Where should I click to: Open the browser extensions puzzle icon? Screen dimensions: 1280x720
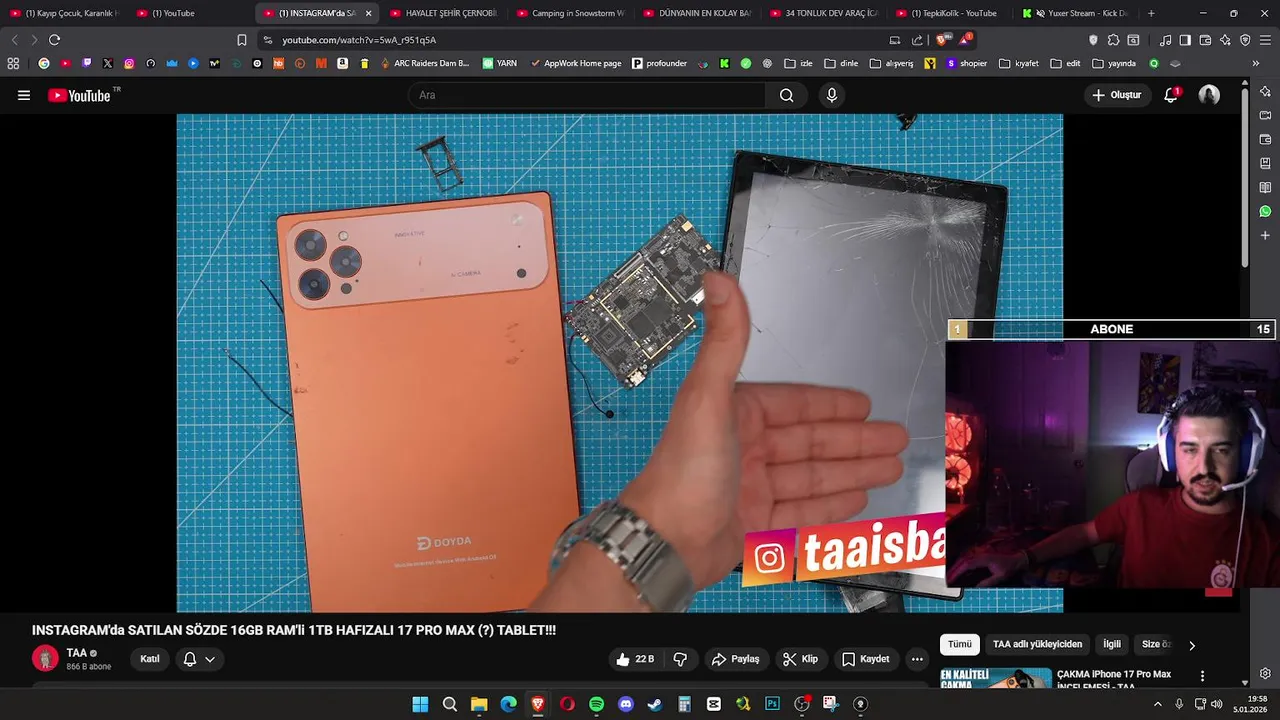1113,40
